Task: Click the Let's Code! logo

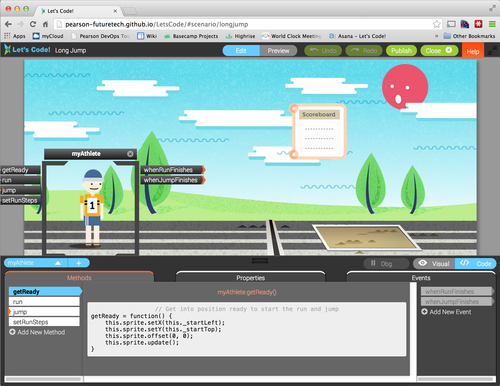Action: [27, 50]
